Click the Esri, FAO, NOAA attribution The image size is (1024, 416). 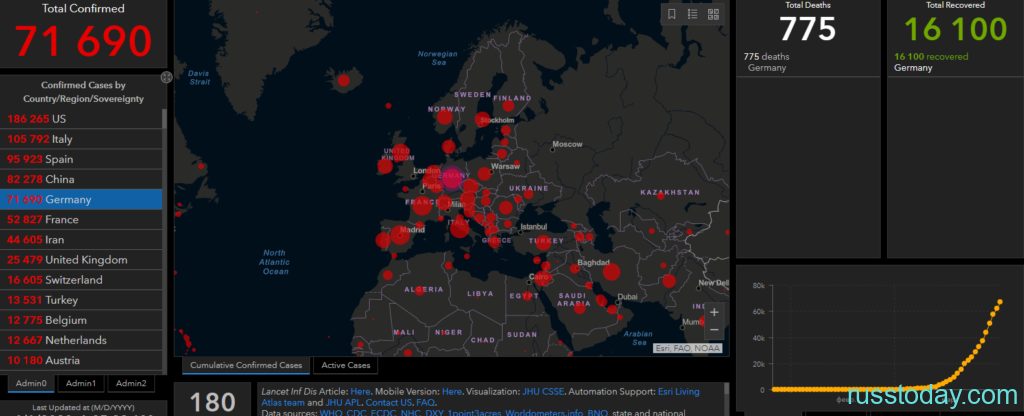point(688,349)
